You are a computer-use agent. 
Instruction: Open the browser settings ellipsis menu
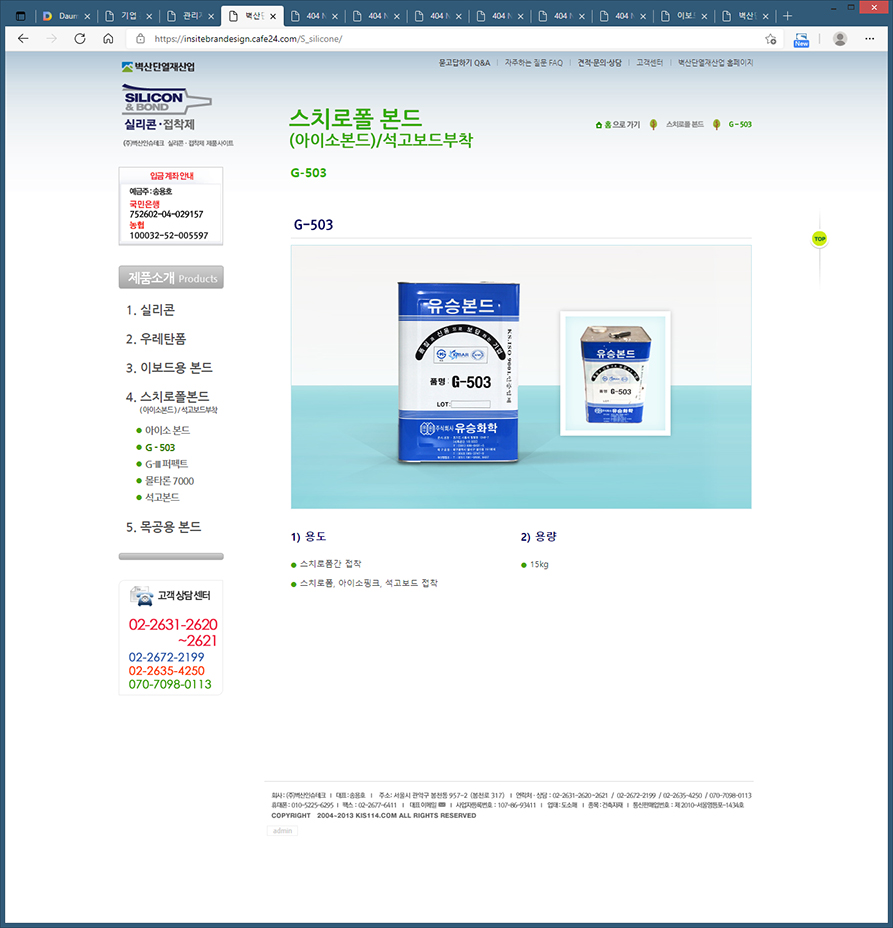(x=871, y=39)
